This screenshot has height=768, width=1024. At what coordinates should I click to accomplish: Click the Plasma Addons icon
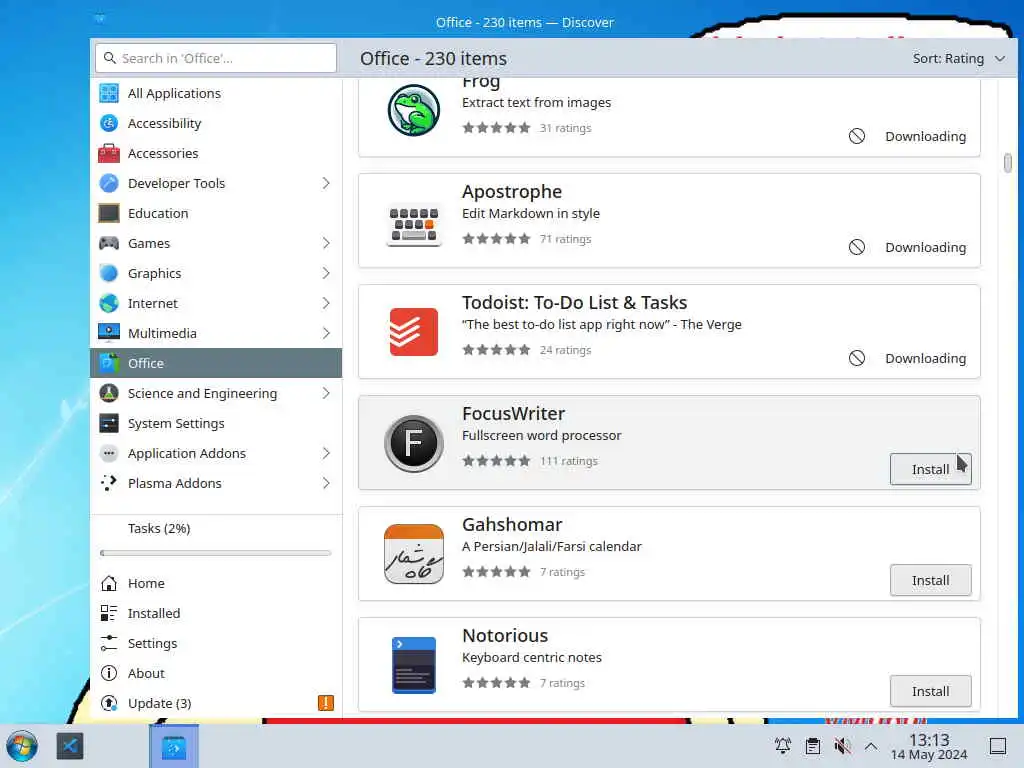(x=108, y=483)
